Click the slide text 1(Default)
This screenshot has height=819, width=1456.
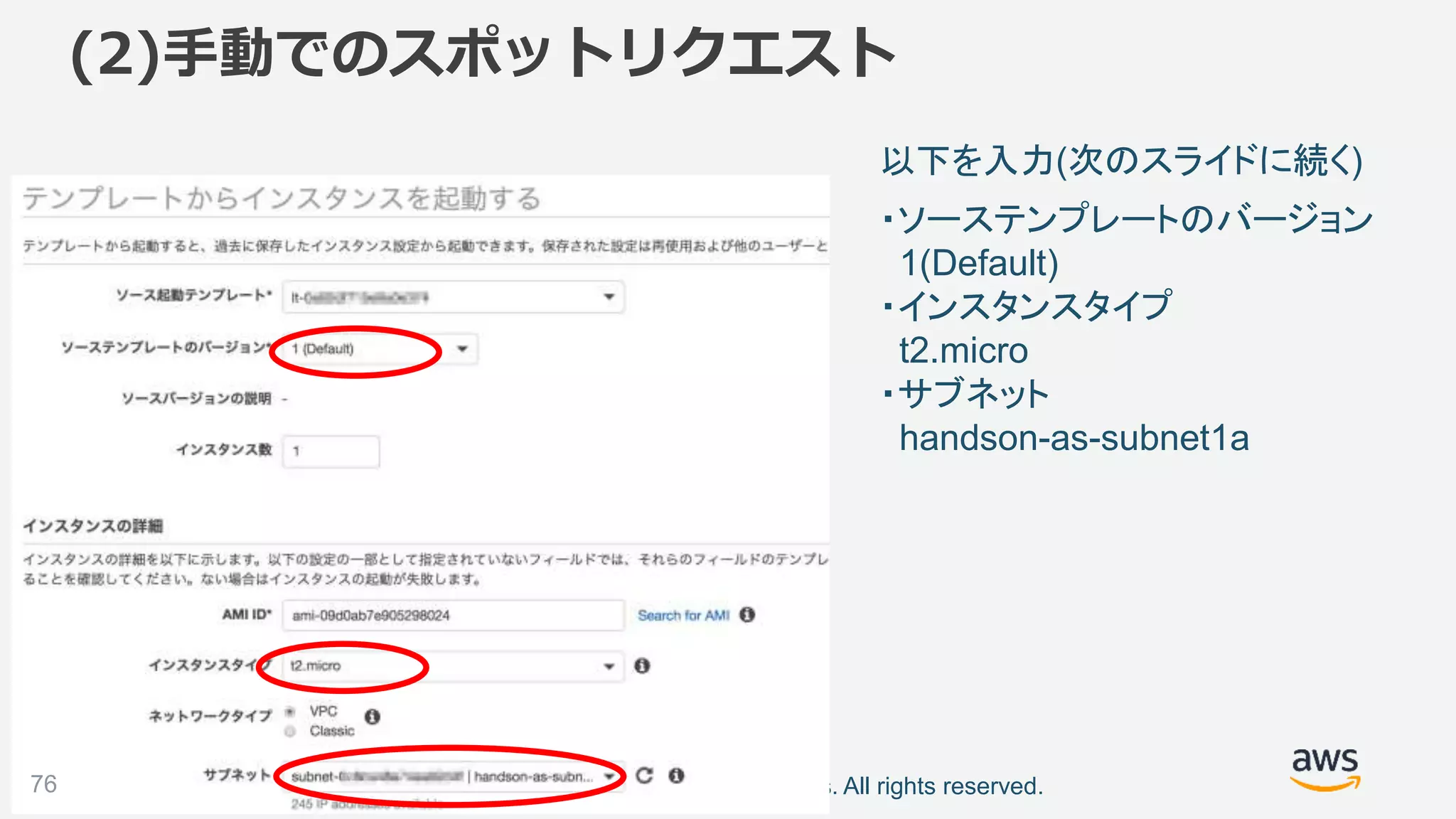pos(979,263)
